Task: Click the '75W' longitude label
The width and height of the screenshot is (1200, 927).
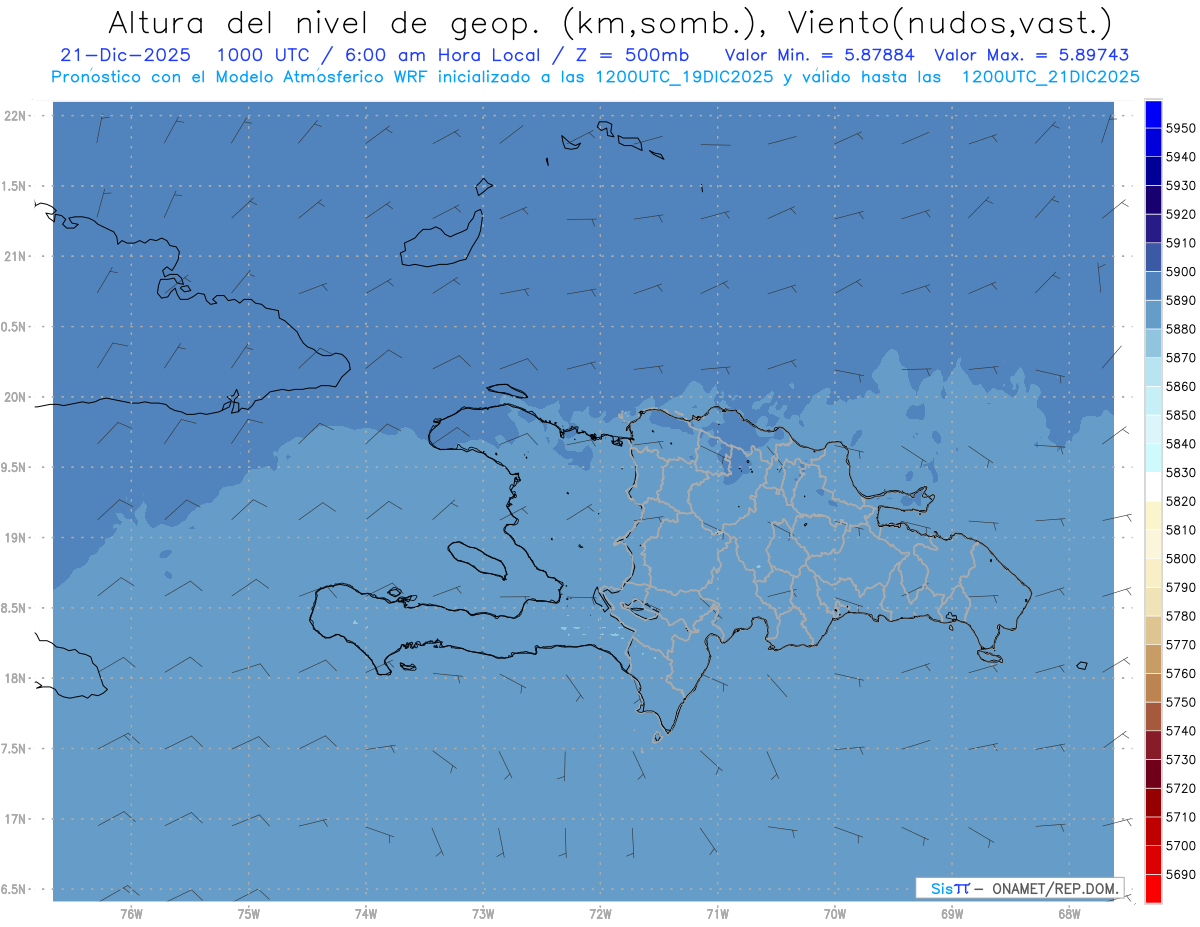Action: 248,912
